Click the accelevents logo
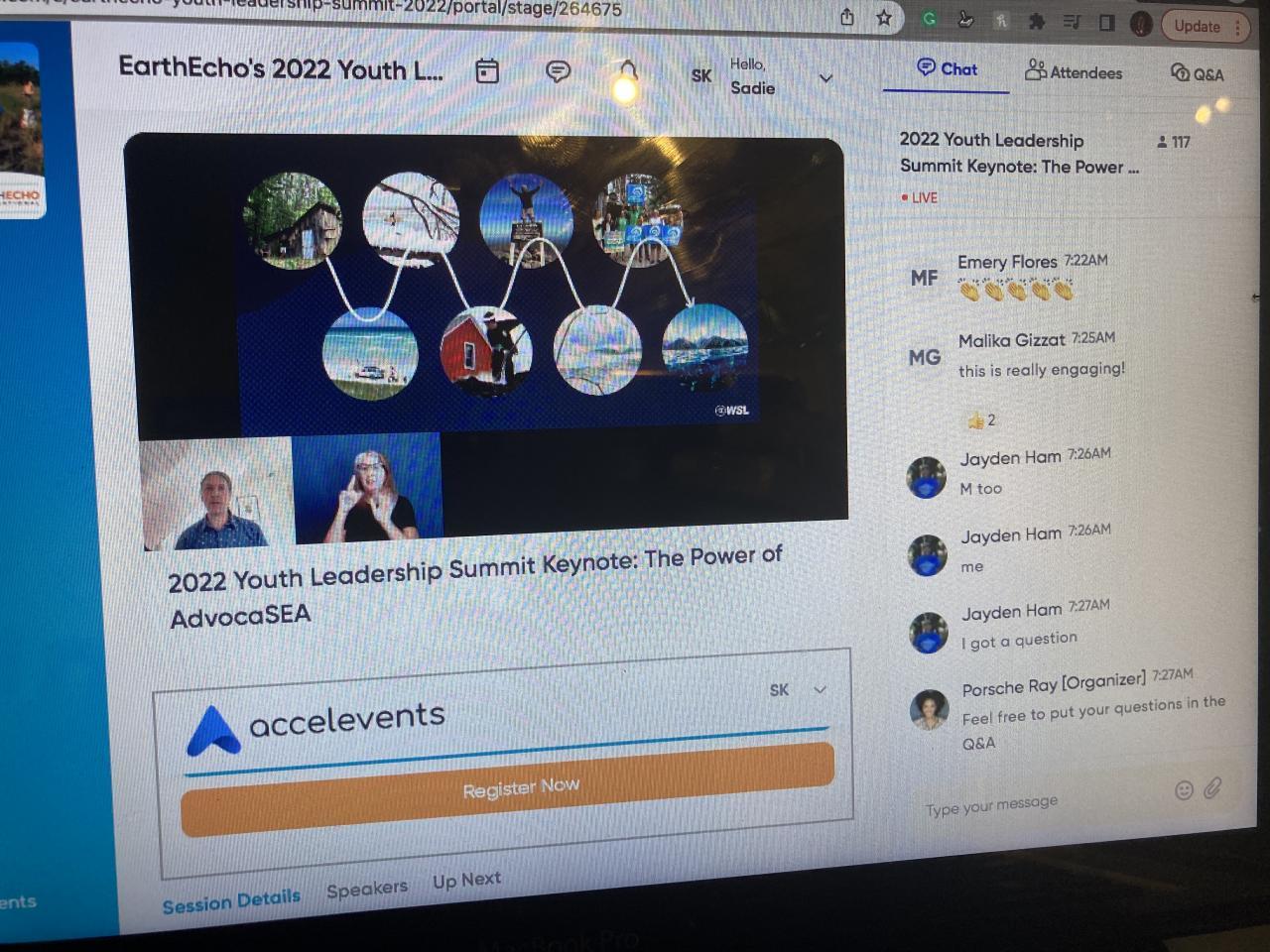1270x952 pixels. click(x=317, y=728)
